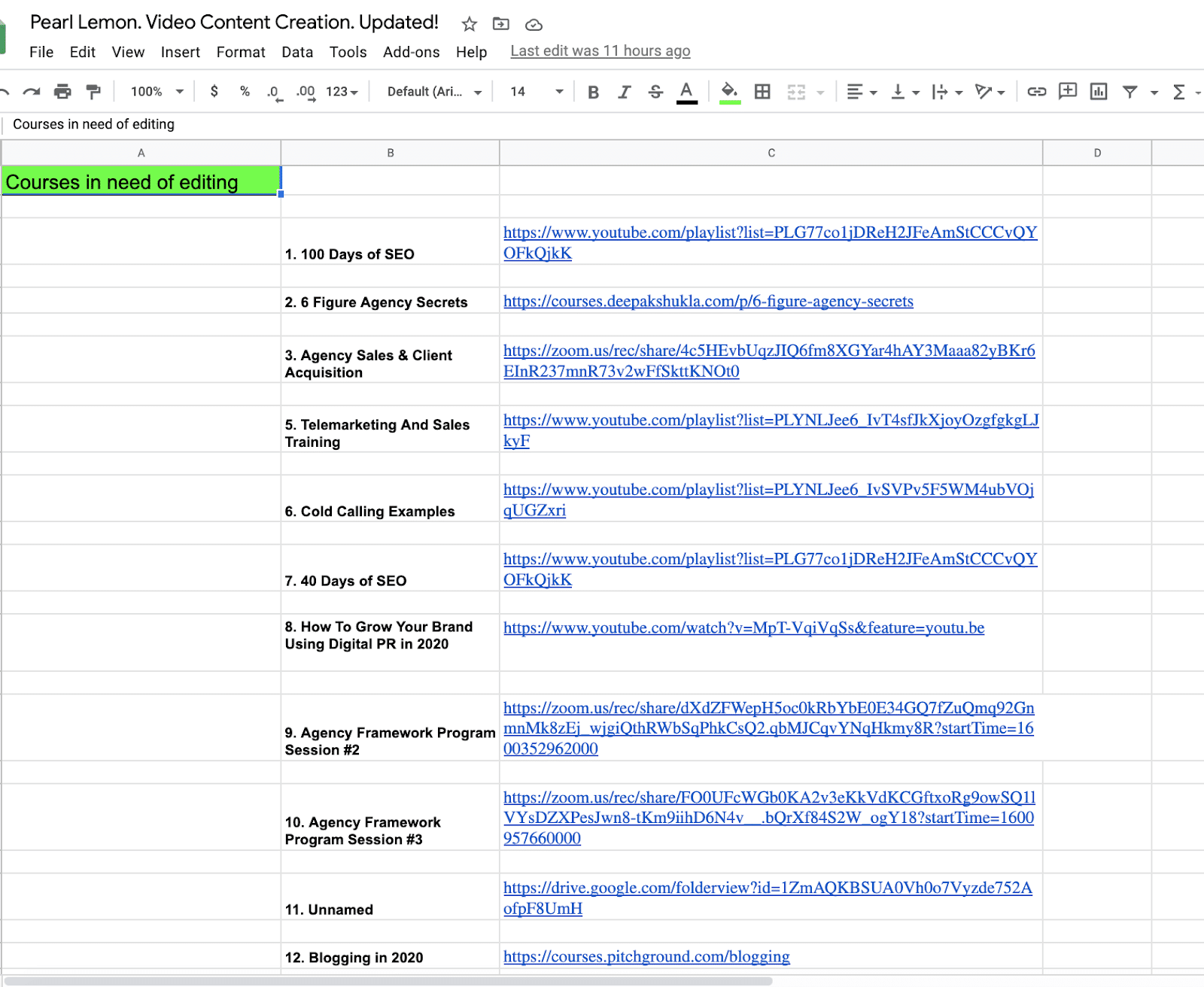Open the Data menu
Viewport: 1204px width, 987px height.
coord(297,52)
